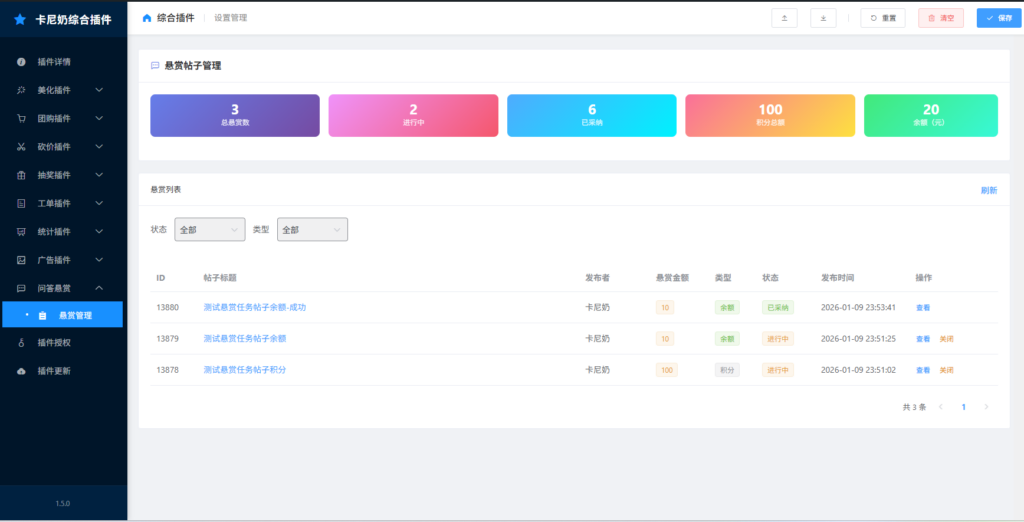Click the blue 保存 button

(999, 18)
